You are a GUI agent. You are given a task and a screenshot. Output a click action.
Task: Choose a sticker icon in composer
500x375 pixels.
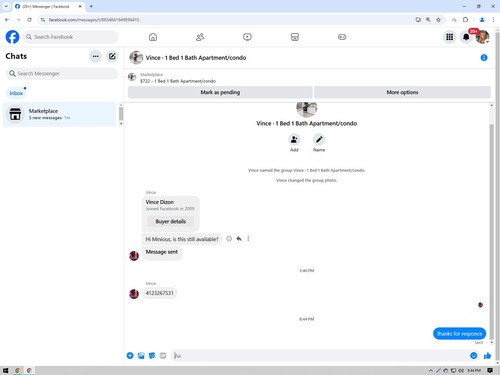click(152, 356)
